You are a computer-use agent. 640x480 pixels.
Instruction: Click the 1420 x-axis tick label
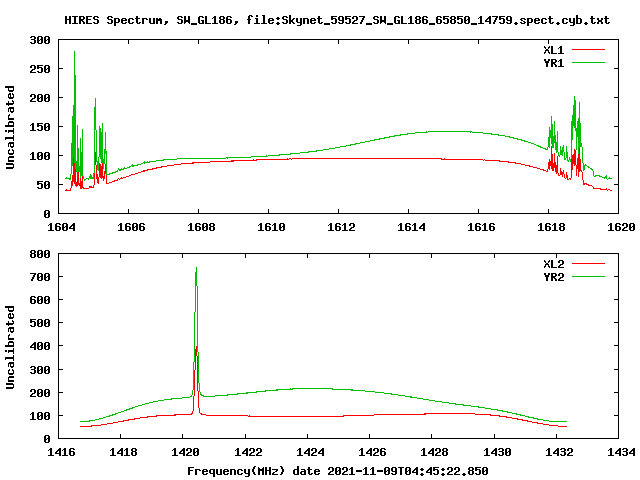coord(185,452)
